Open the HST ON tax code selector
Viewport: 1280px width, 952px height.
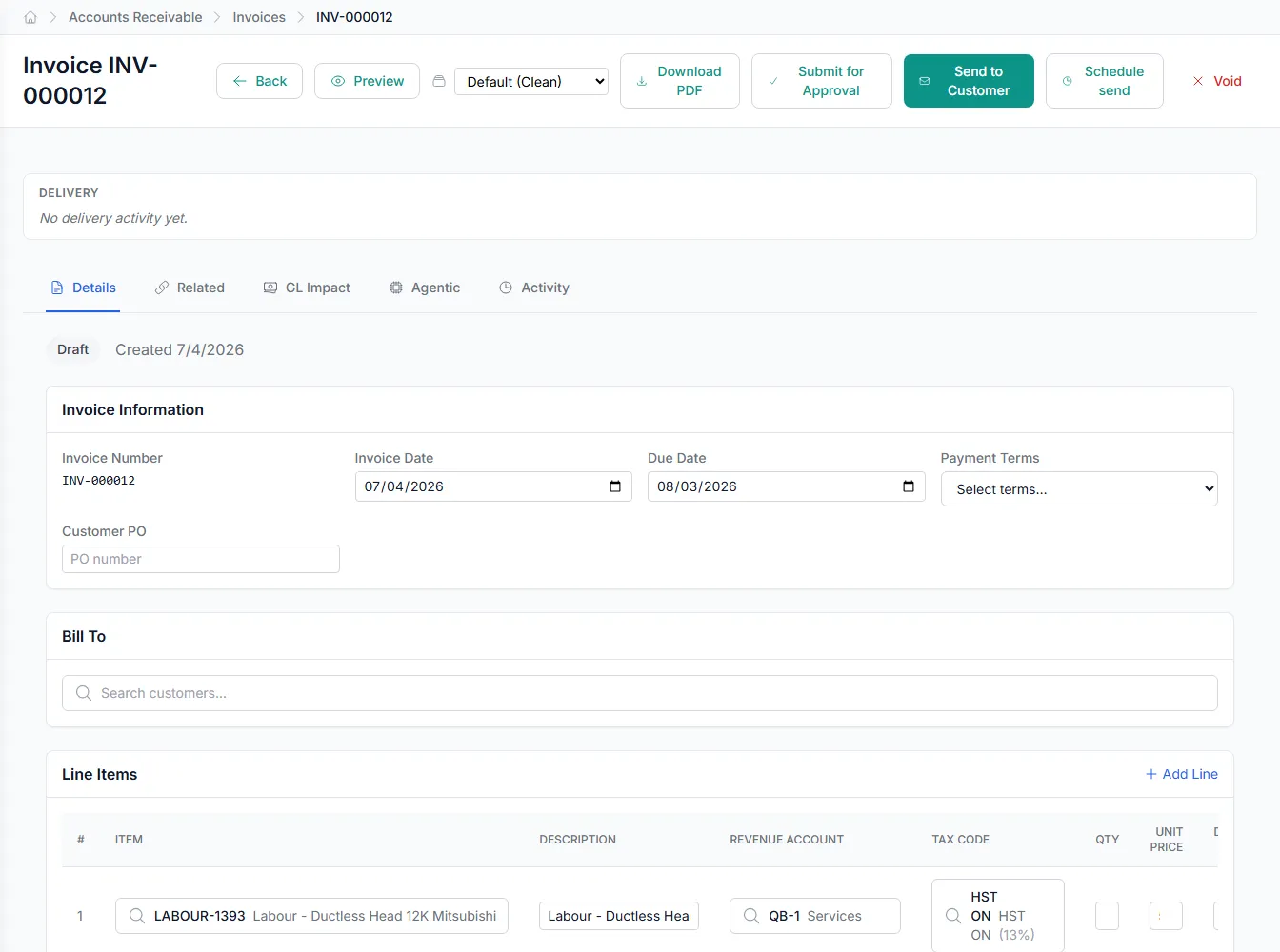998,916
